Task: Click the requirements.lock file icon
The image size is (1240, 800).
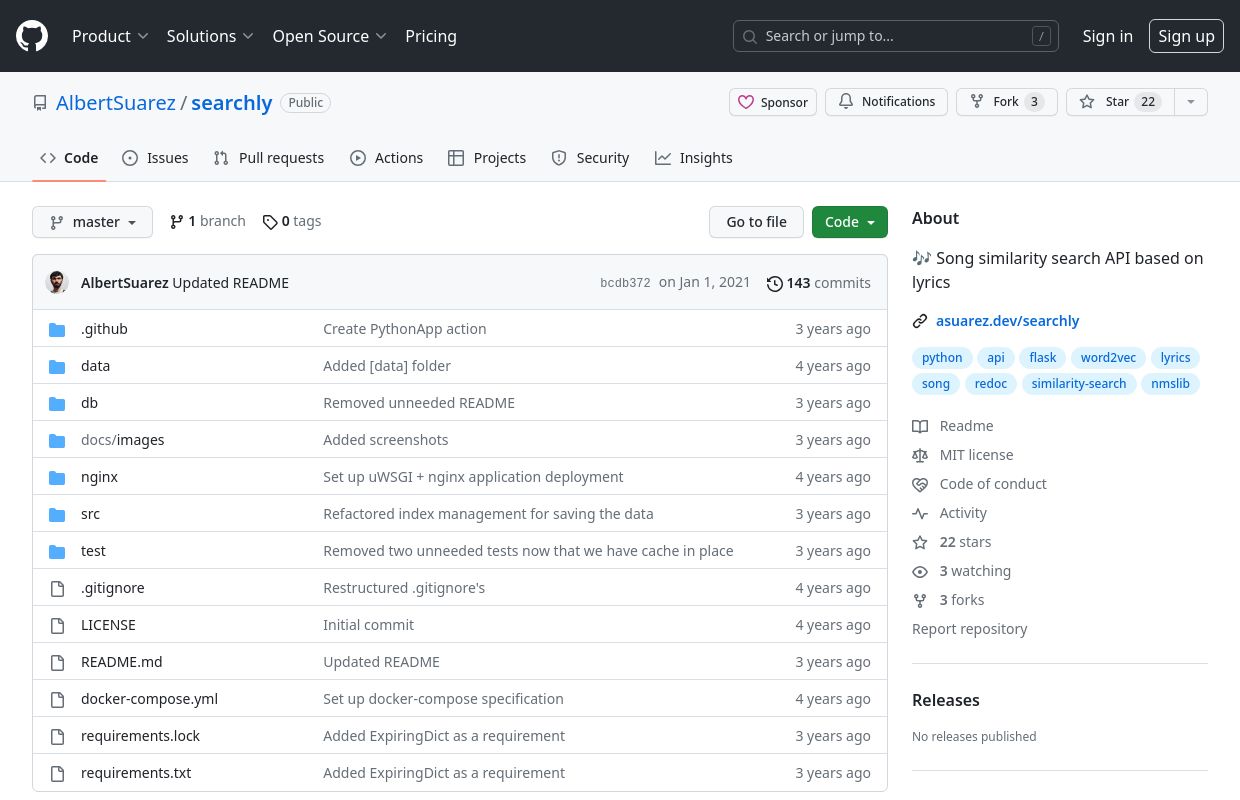Action: (x=57, y=736)
